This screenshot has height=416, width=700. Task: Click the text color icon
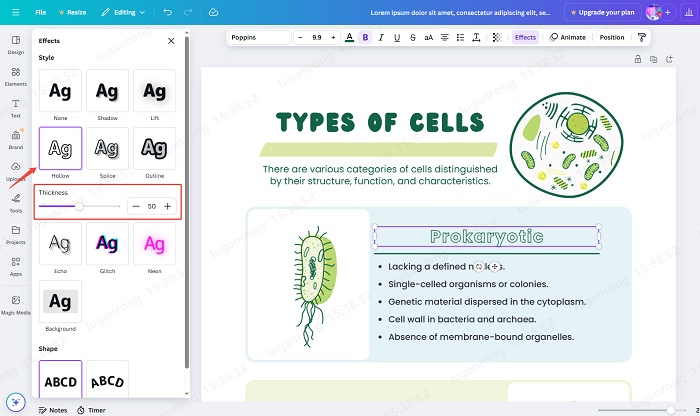(348, 37)
